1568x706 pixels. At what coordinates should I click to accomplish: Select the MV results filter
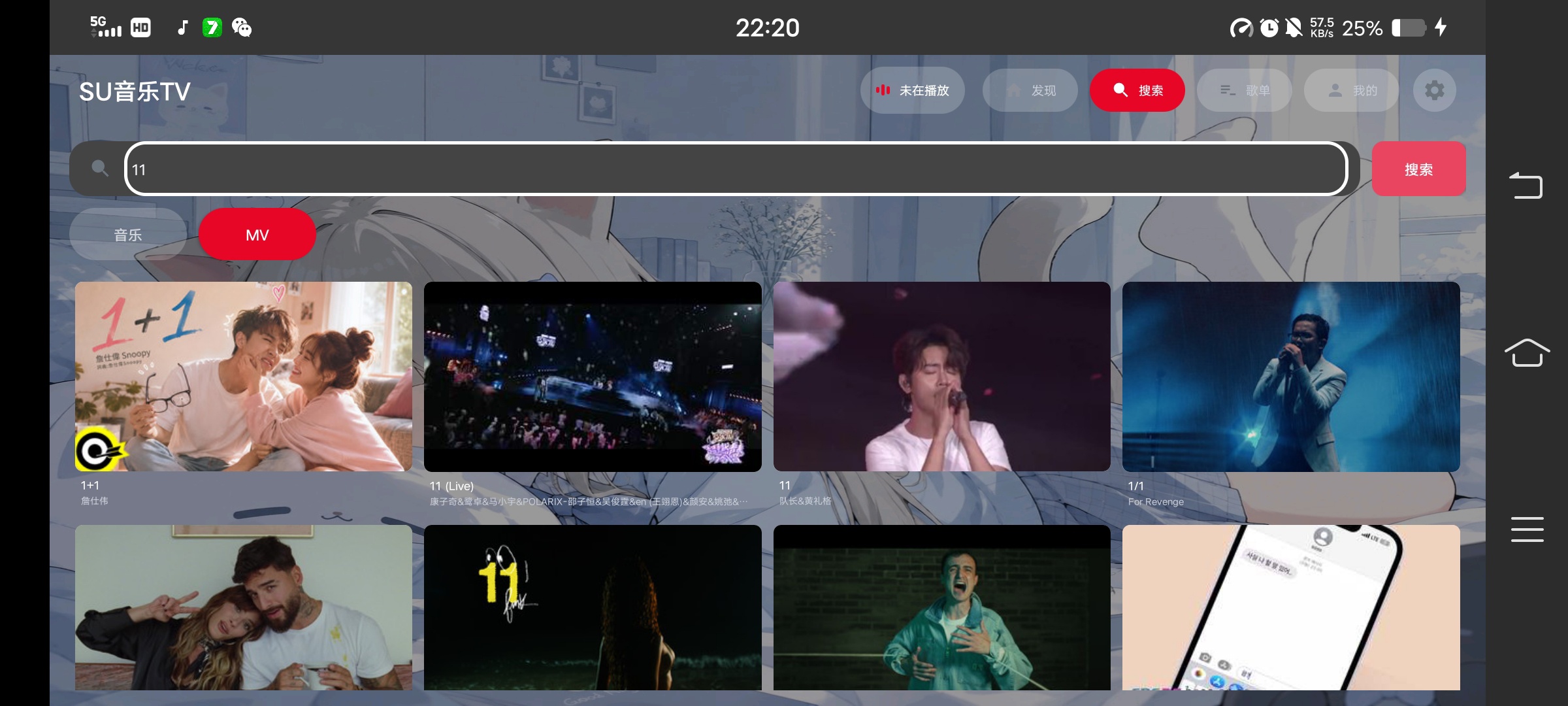[257, 235]
